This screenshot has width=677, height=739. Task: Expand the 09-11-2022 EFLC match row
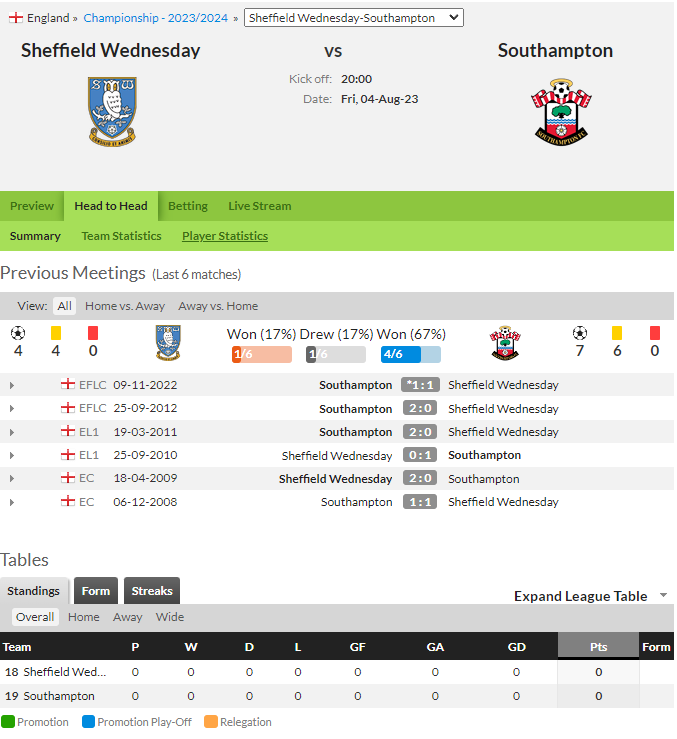pyautogui.click(x=12, y=386)
